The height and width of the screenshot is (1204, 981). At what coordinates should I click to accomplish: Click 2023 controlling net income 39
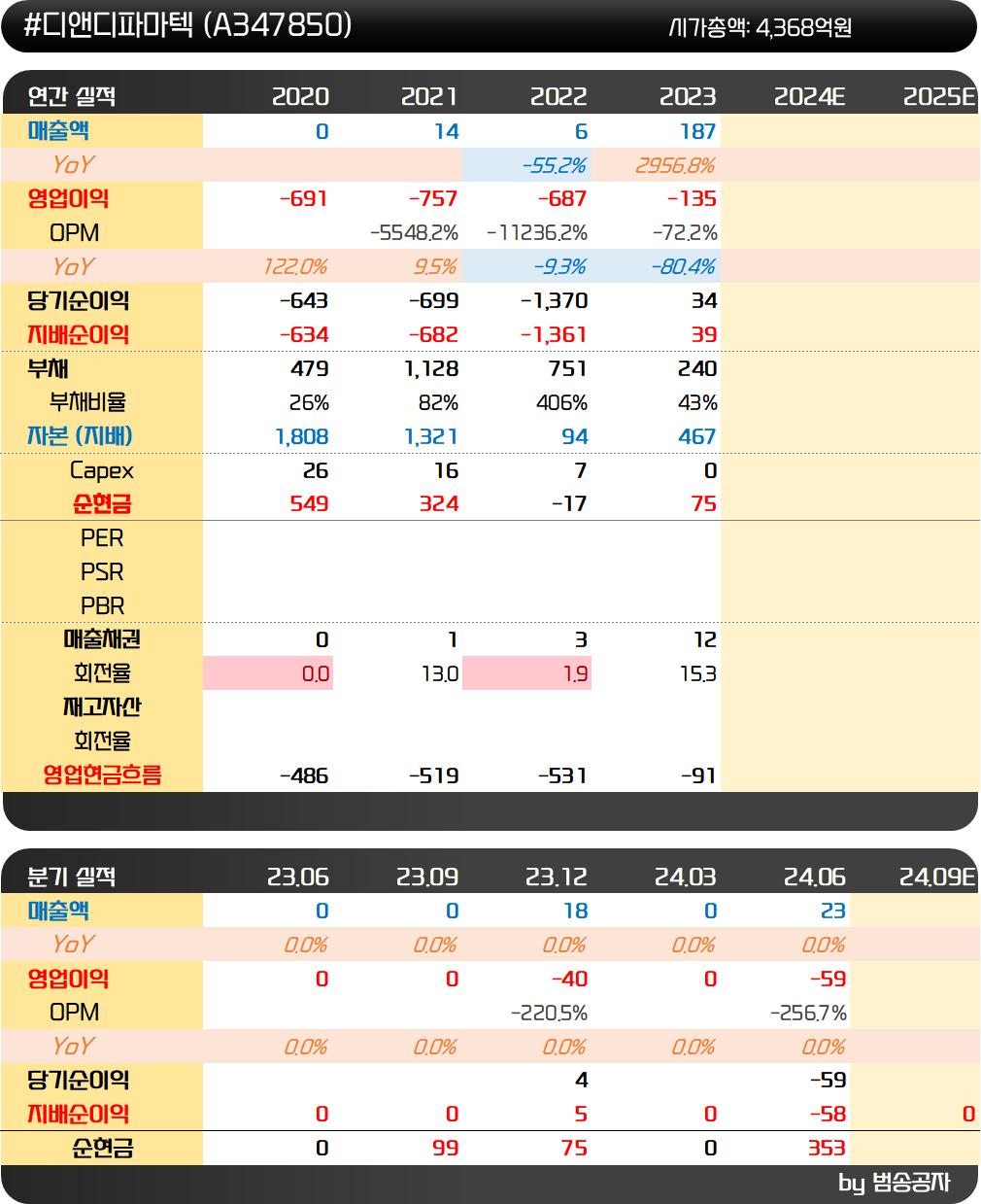(704, 335)
